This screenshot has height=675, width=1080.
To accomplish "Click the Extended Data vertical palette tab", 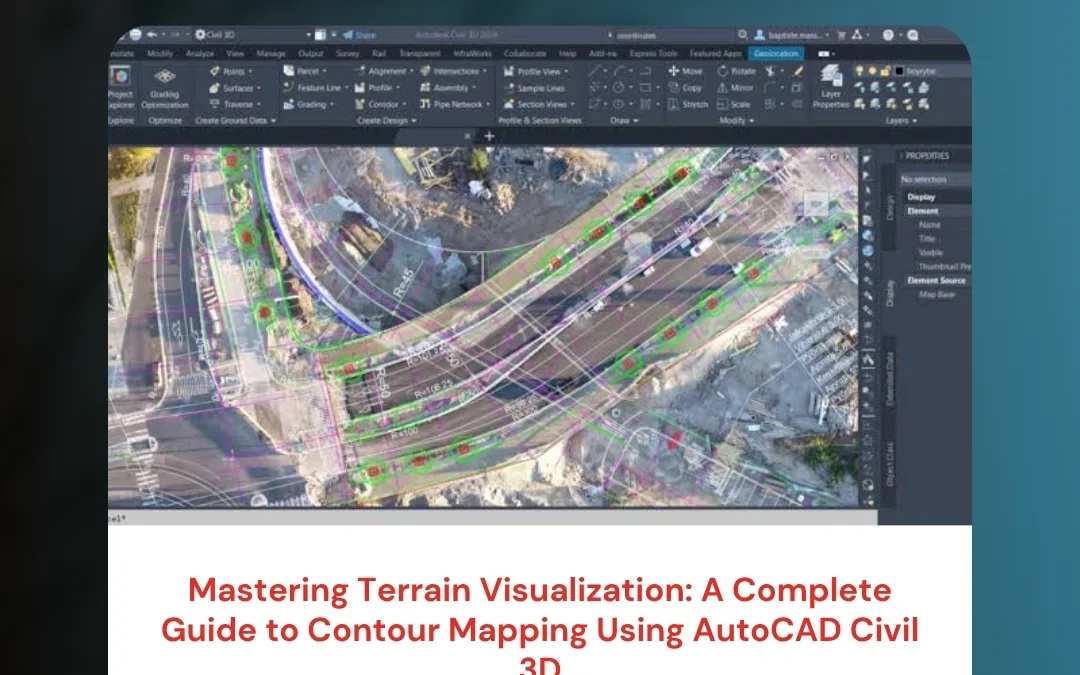I will point(889,380).
